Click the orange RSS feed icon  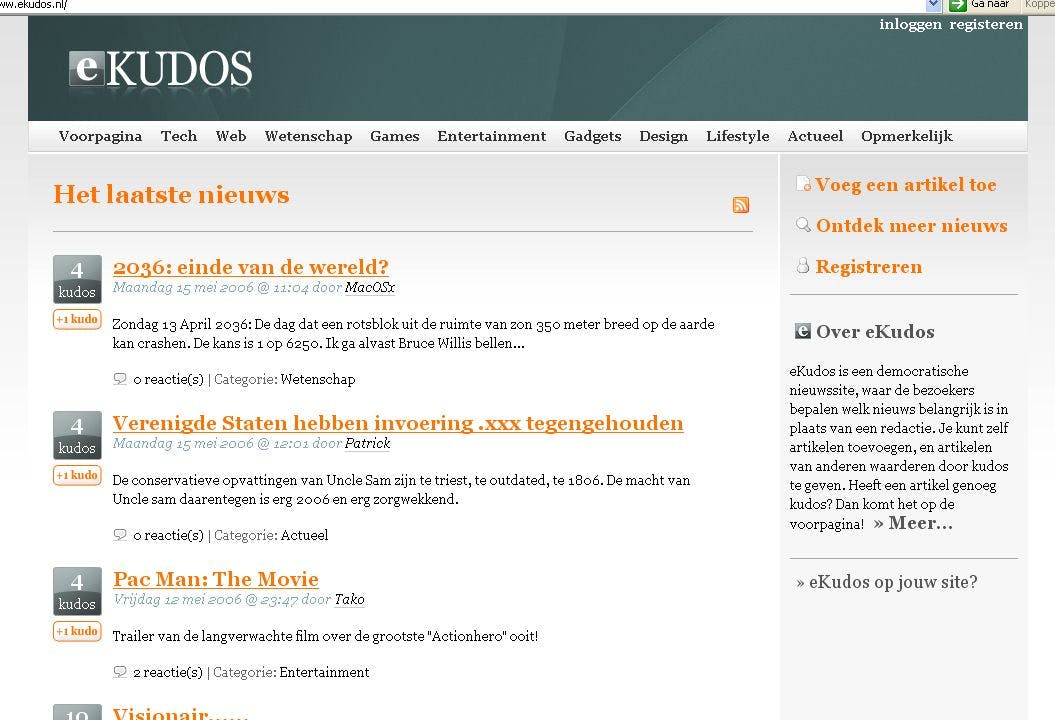[x=741, y=205]
